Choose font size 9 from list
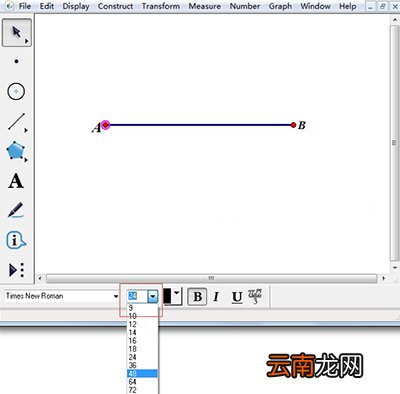Screen dimensions: 400x394 click(143, 308)
